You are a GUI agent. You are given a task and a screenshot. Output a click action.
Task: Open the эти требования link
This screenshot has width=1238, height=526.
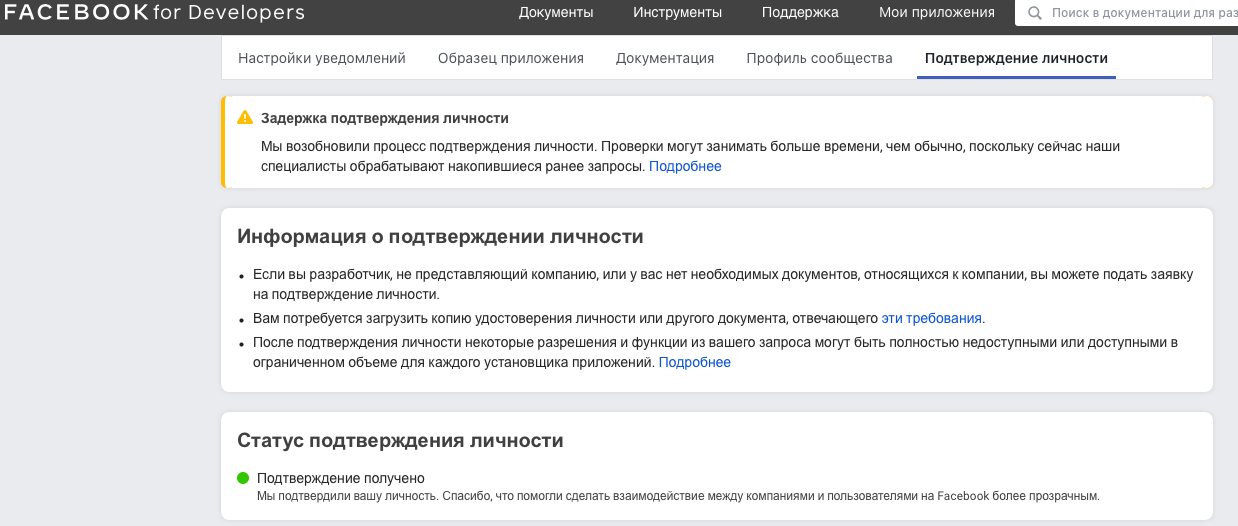(x=932, y=318)
